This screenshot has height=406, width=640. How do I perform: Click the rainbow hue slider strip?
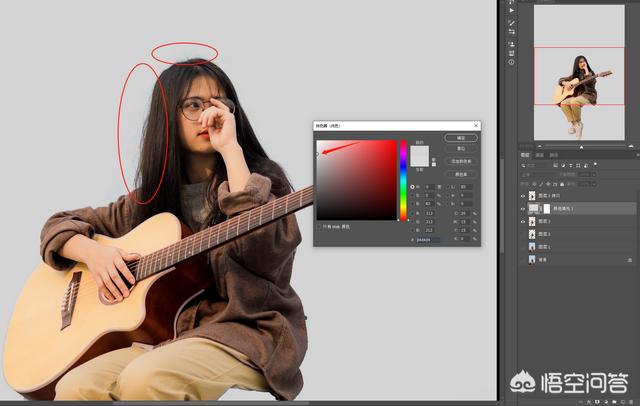click(x=404, y=180)
